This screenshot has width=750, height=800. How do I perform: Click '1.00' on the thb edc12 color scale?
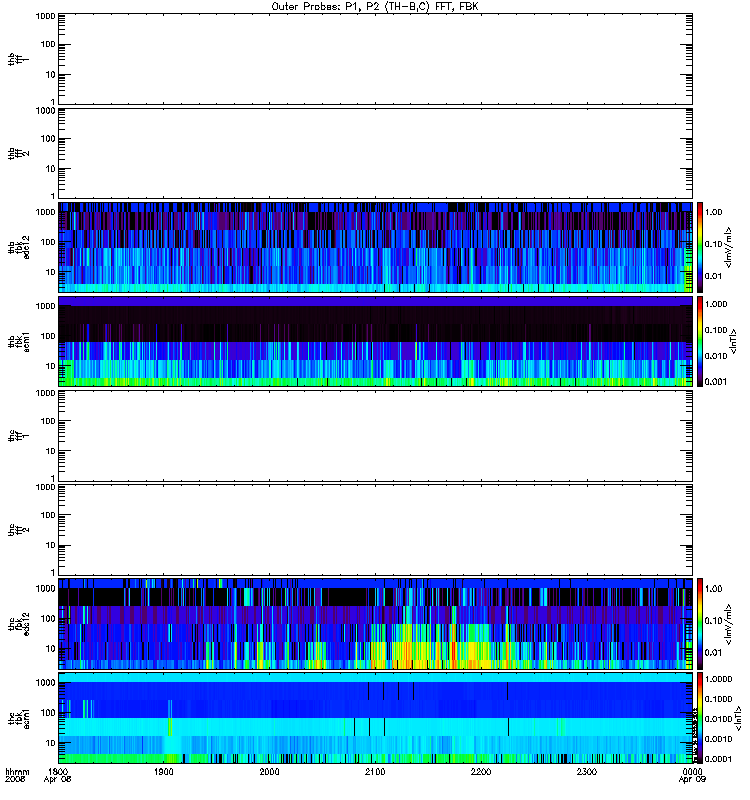pos(713,212)
